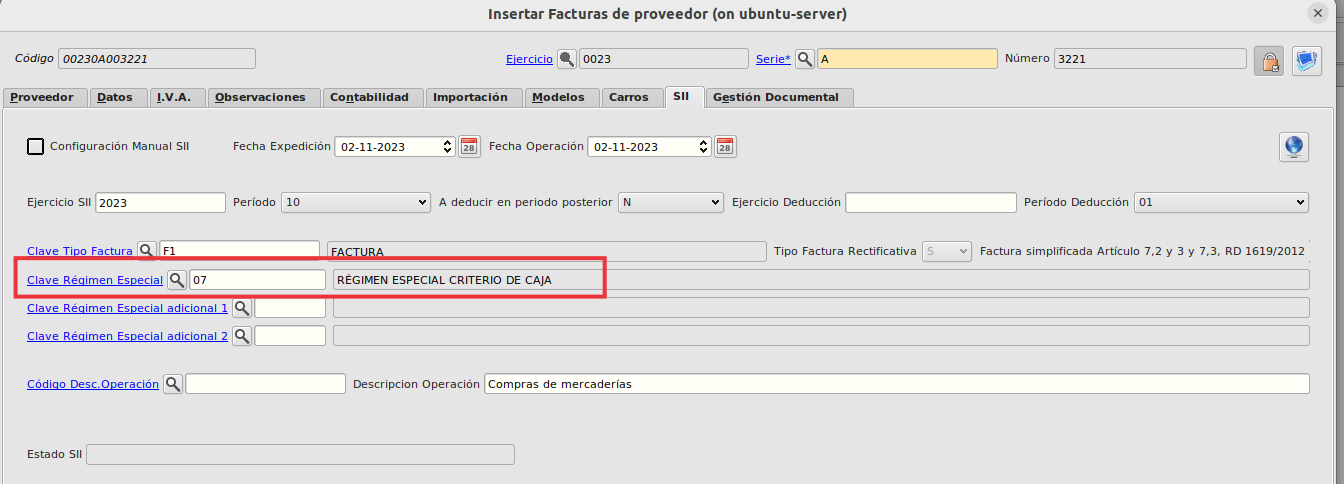Viewport: 1344px width, 484px height.
Task: Click the Número field showing 3221
Action: (x=1150, y=59)
